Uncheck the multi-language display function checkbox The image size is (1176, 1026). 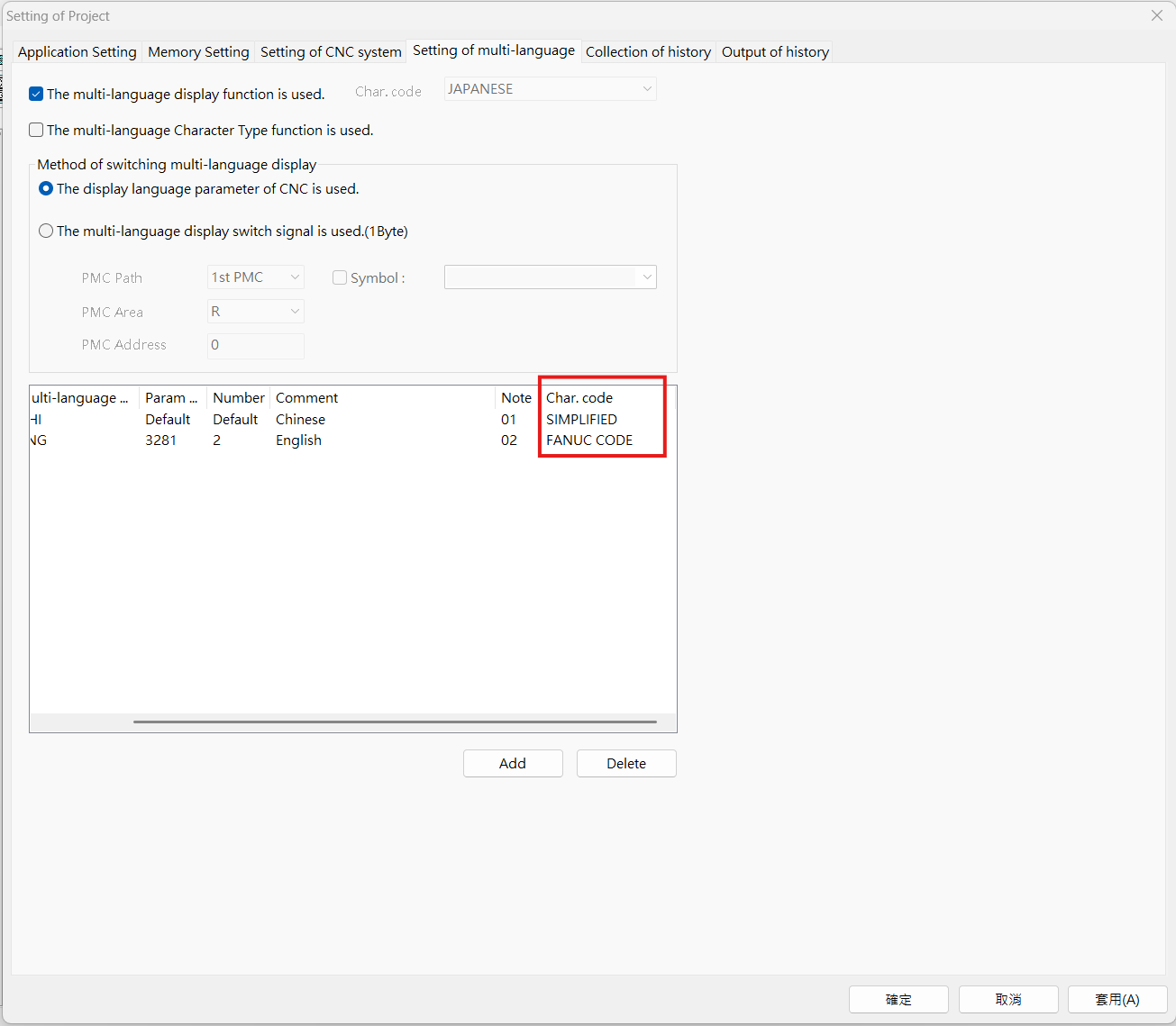pyautogui.click(x=36, y=94)
